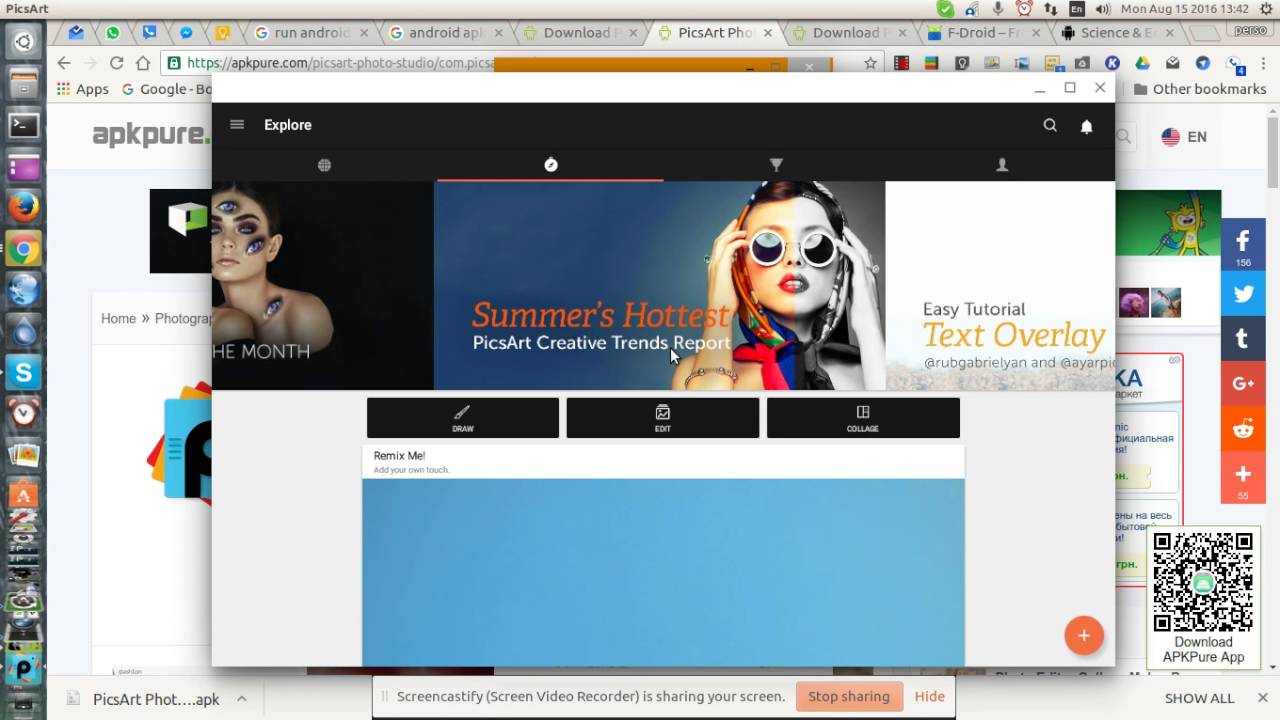Switch to 'run android' Chrome tab
Screen dimensions: 1280x720
[x=311, y=33]
